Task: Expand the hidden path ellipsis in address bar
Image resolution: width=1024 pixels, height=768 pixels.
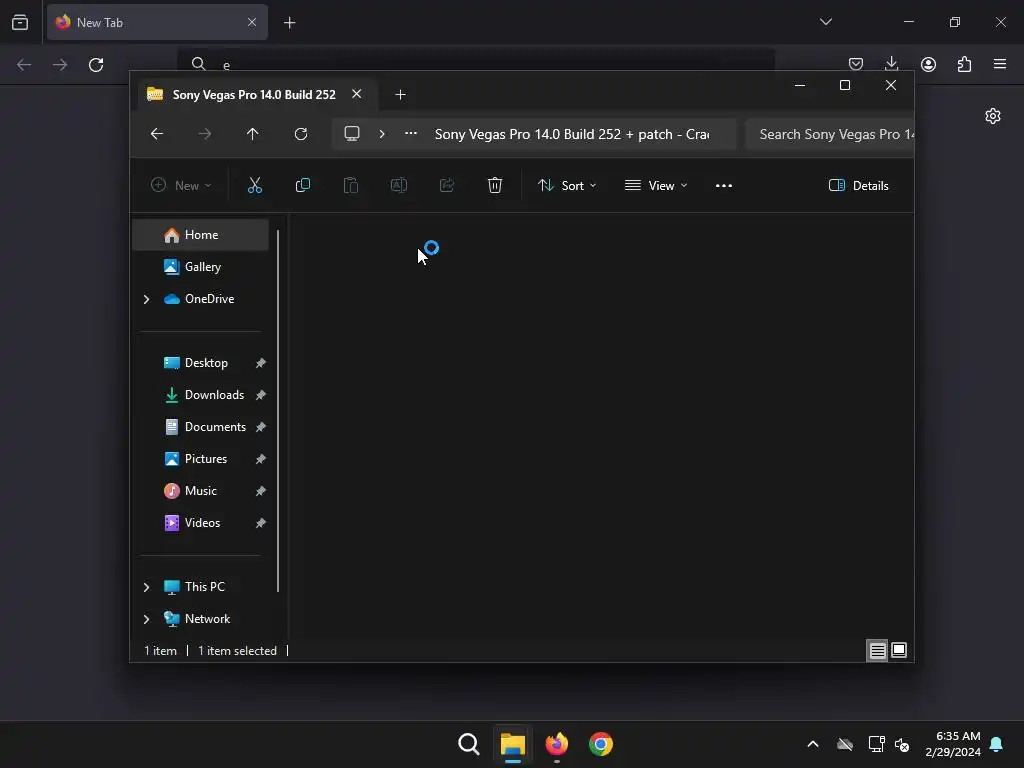Action: coord(411,133)
